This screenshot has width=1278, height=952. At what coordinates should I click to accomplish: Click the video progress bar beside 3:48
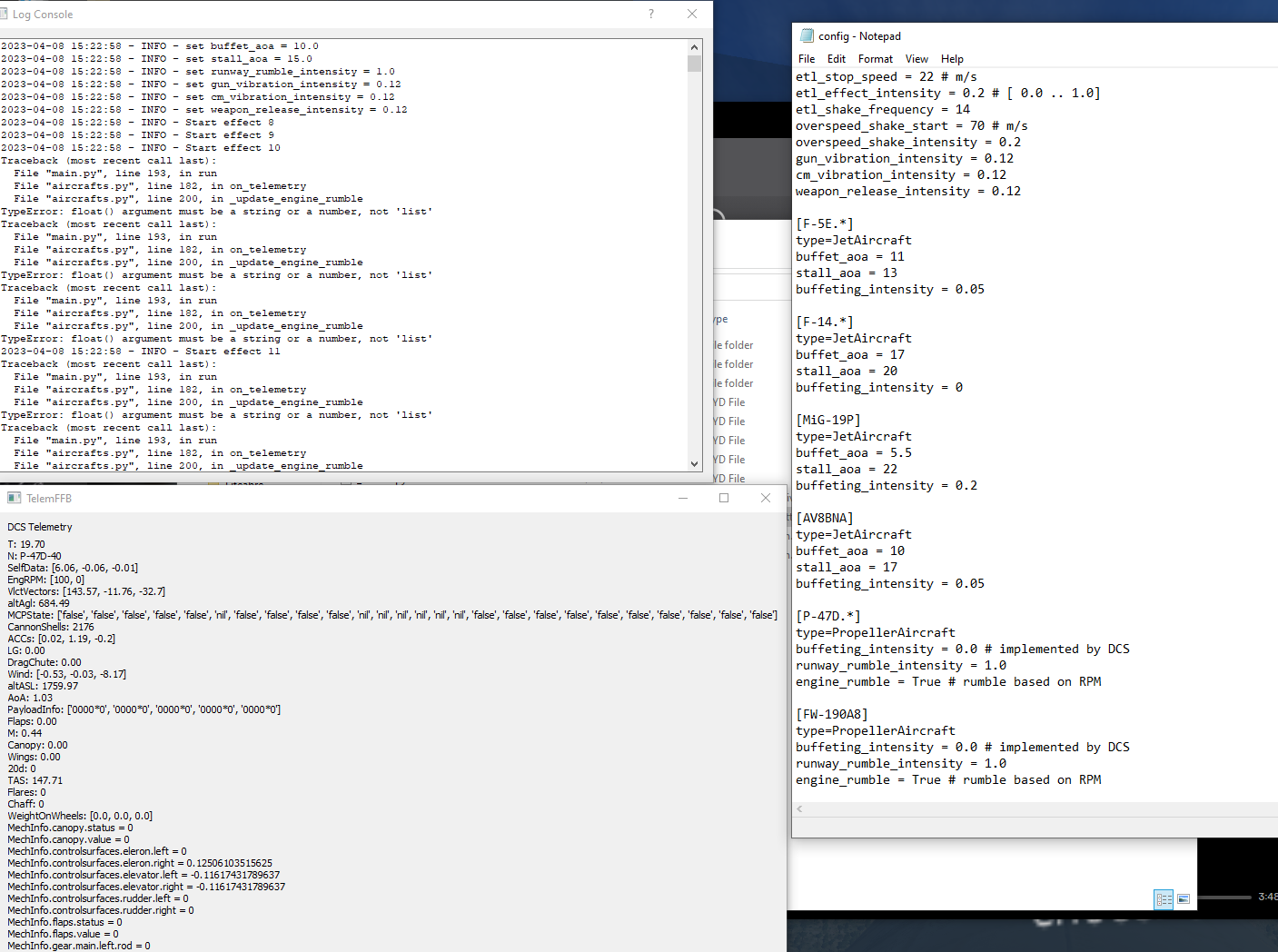click(x=1224, y=897)
